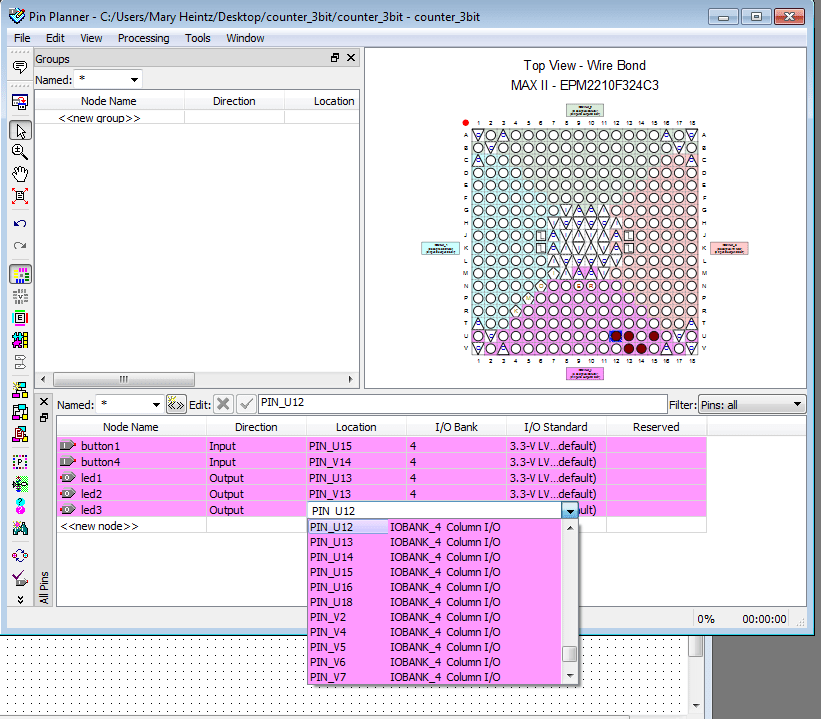This screenshot has width=821, height=719.
Task: Click the checkmark pin checks icon near toolbar bottom
Action: [x=20, y=577]
